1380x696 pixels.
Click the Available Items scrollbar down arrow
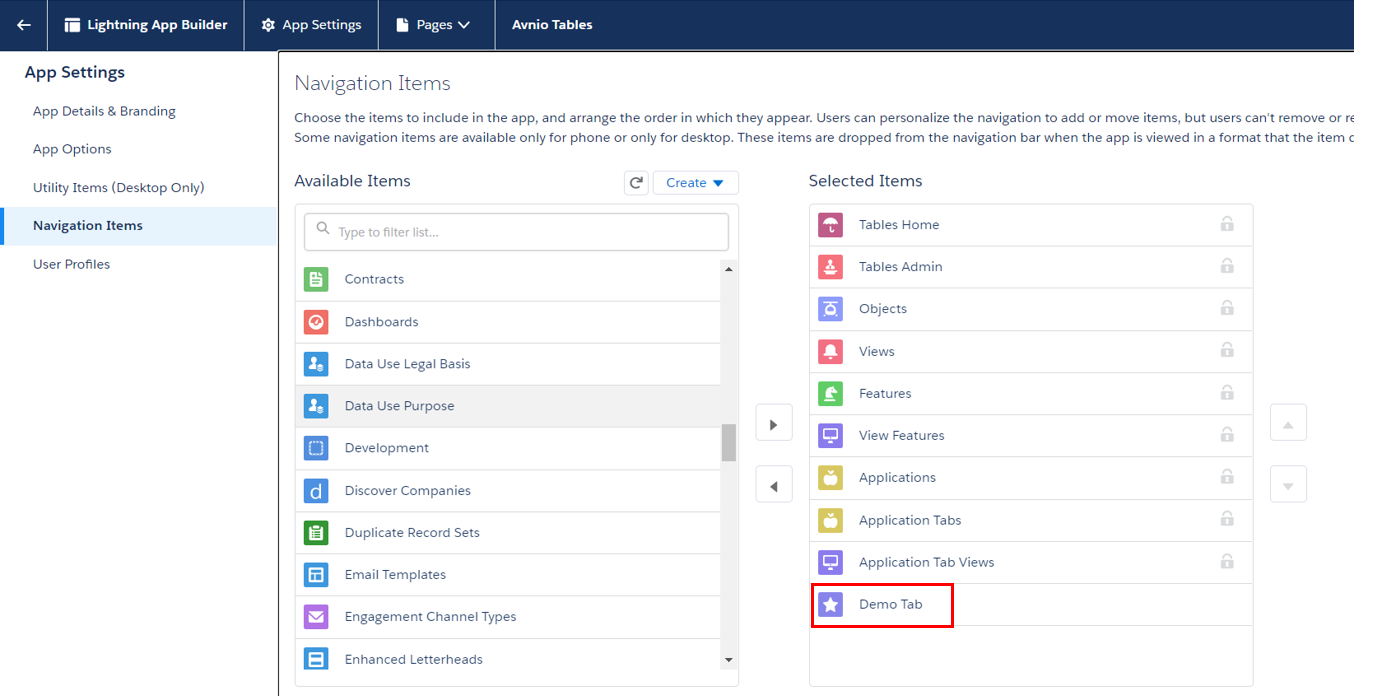(x=728, y=660)
